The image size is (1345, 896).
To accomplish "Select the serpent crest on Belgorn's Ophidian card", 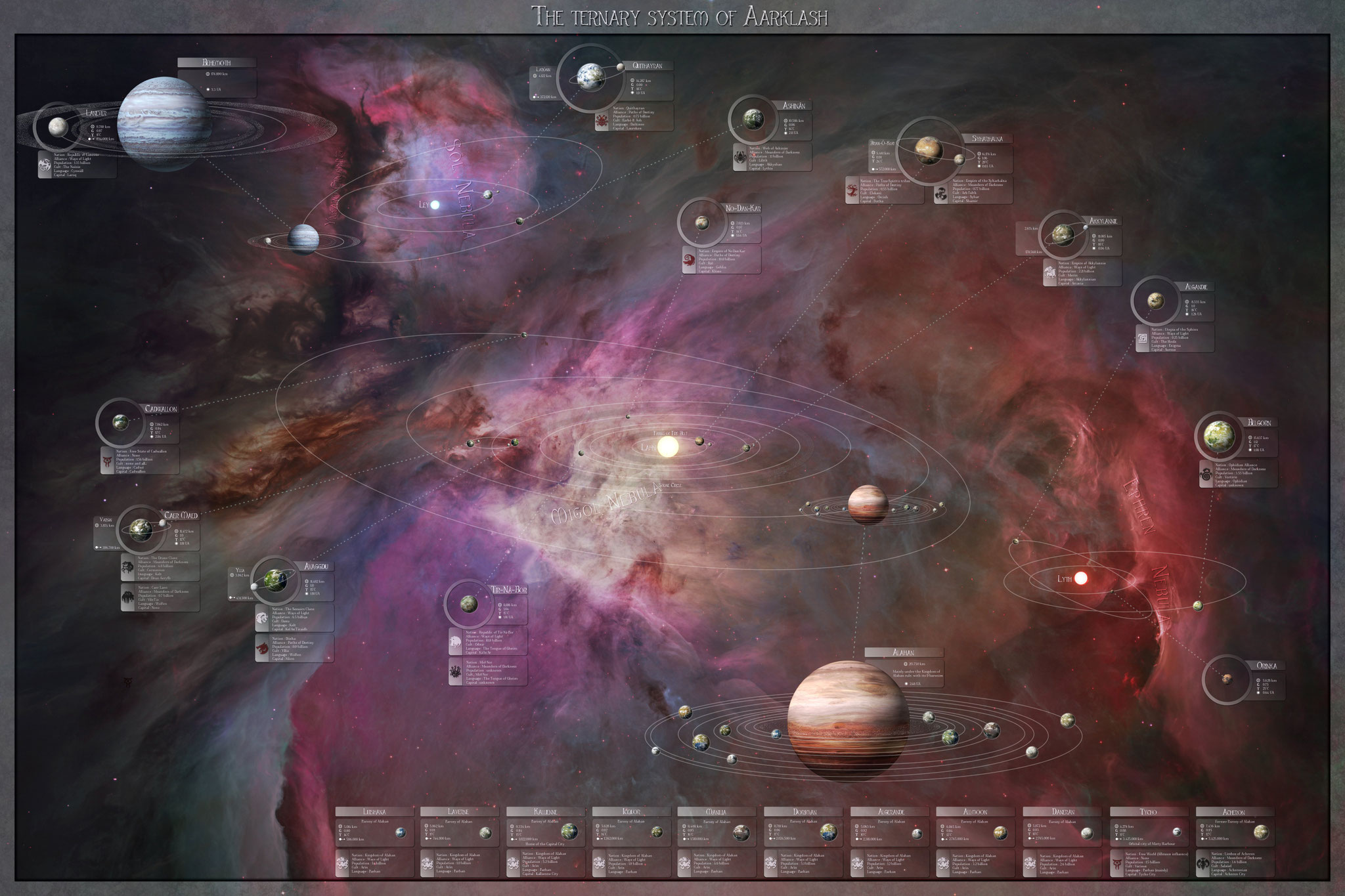I will [x=1206, y=475].
